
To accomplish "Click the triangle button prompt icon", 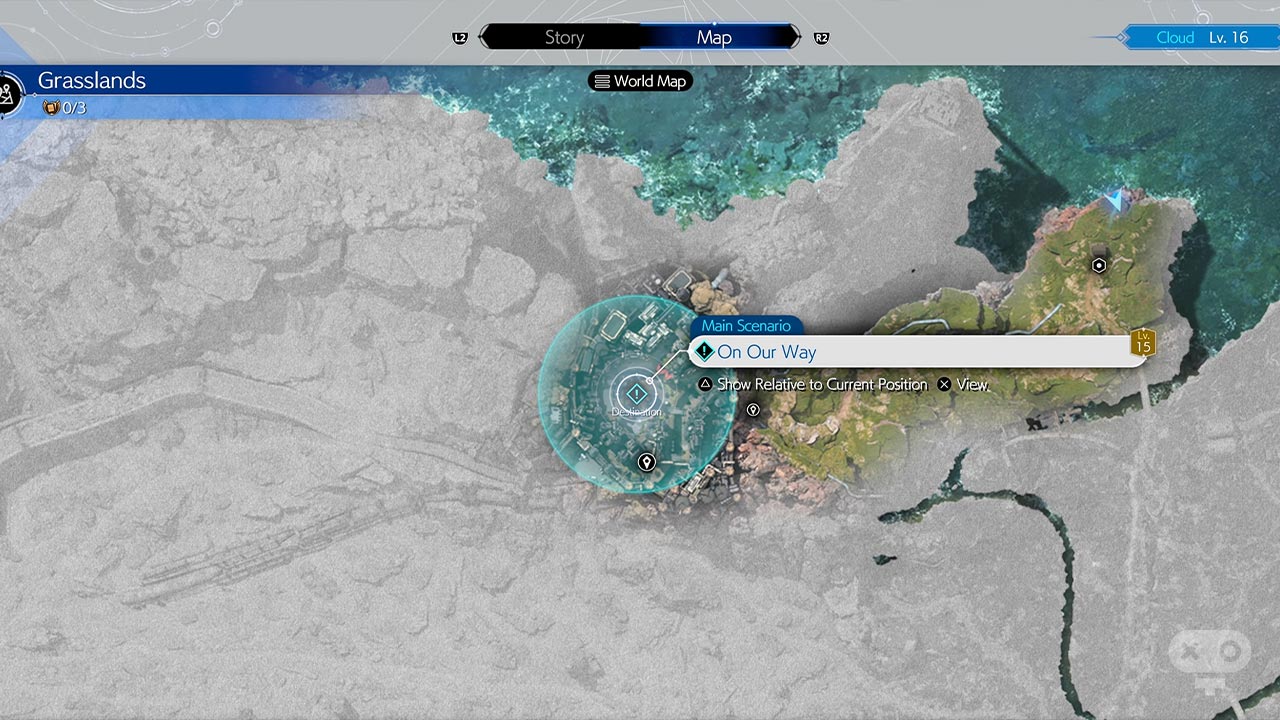I will 705,385.
